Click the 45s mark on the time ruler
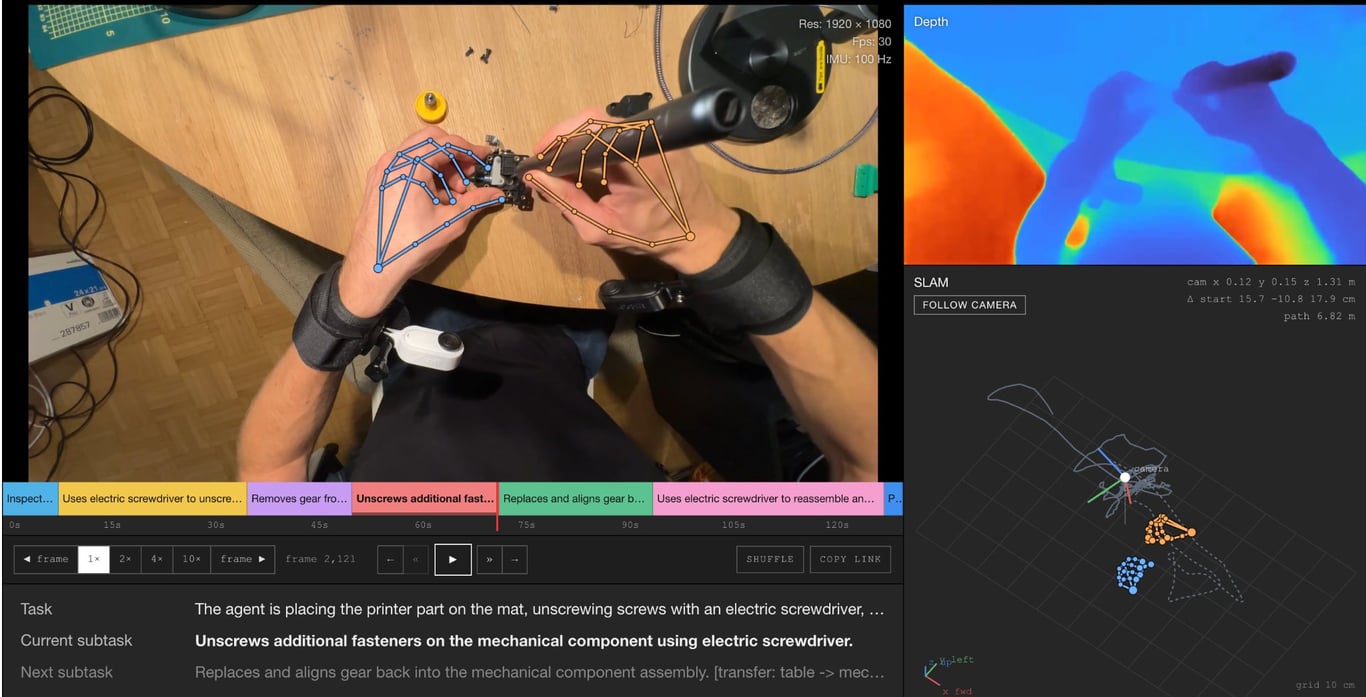1366x697 pixels. point(319,525)
